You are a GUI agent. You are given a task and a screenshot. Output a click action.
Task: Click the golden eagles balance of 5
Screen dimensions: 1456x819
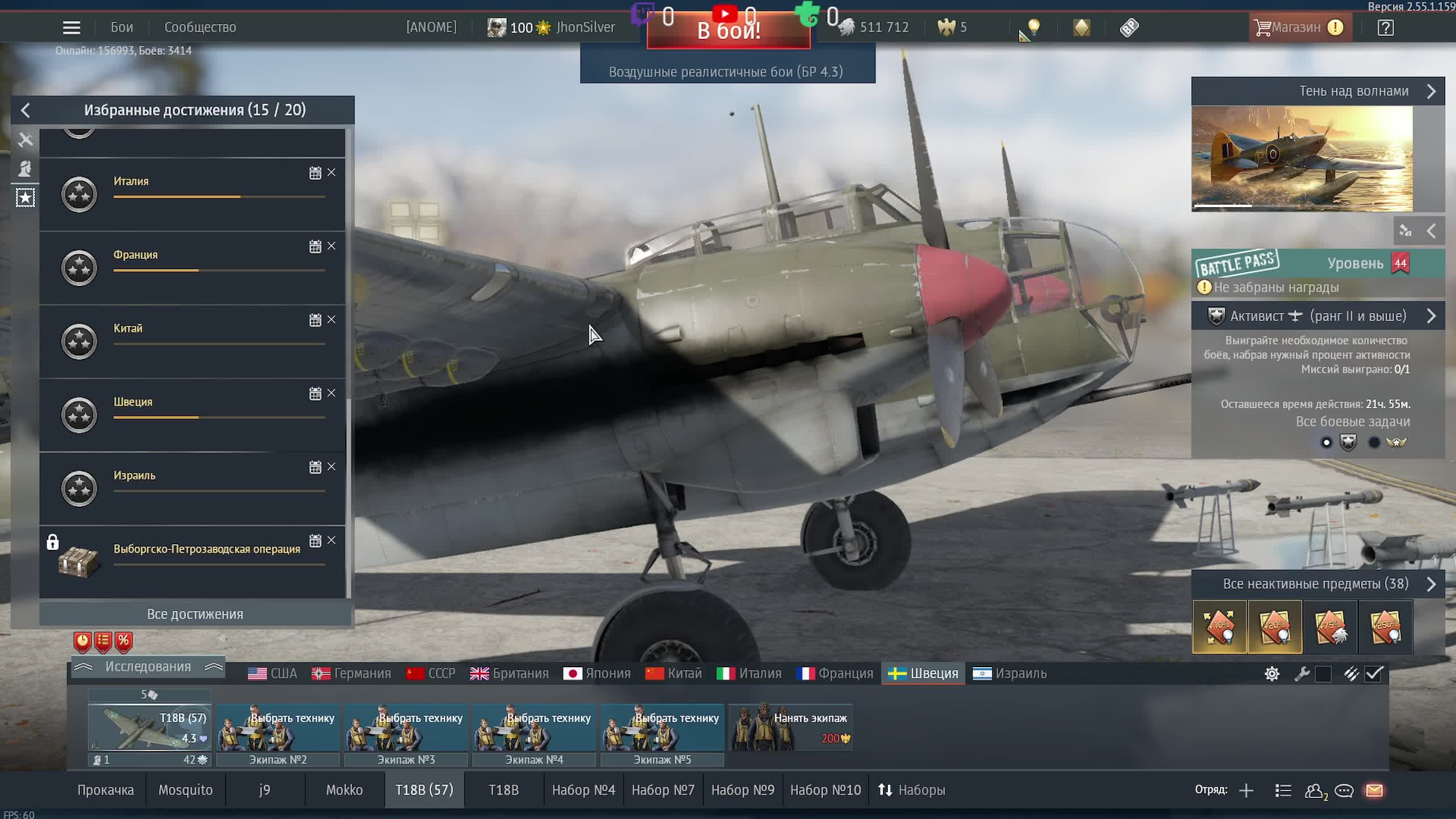[x=953, y=27]
